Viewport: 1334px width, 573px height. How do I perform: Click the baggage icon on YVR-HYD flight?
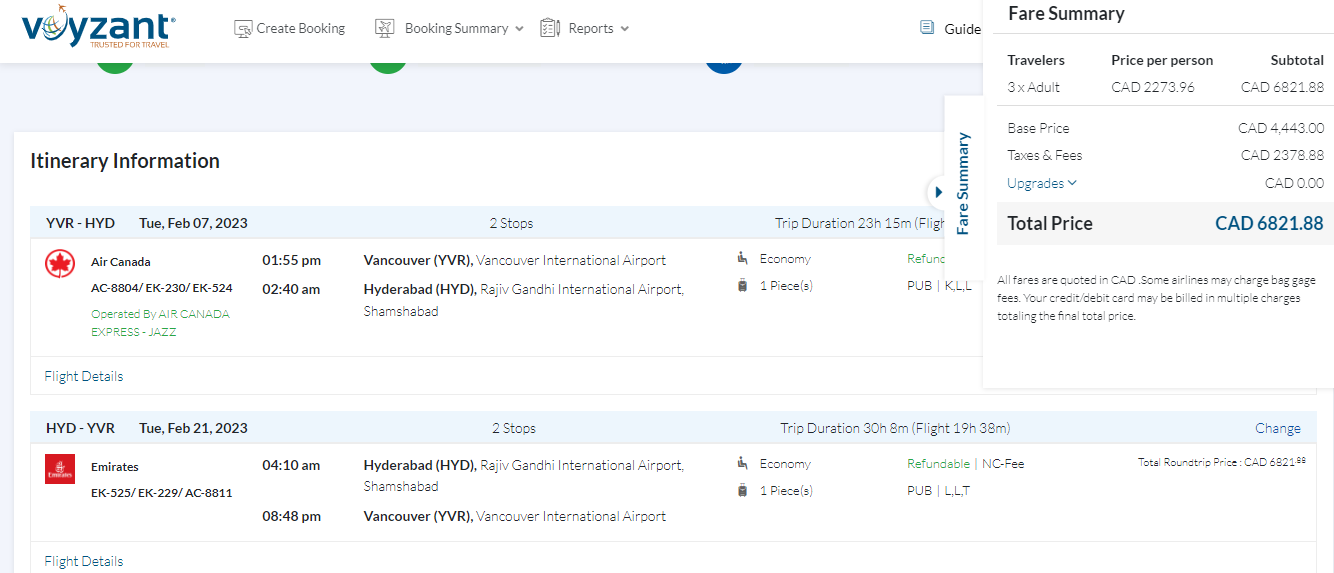742,286
